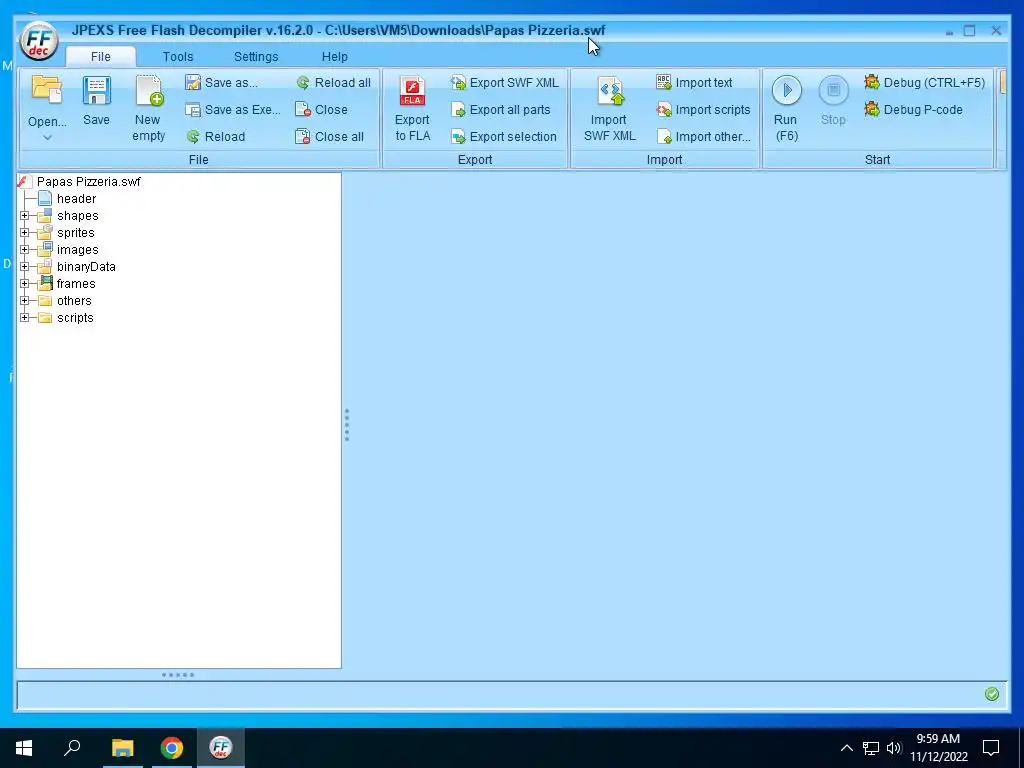Choose Save as... in File group

click(221, 82)
